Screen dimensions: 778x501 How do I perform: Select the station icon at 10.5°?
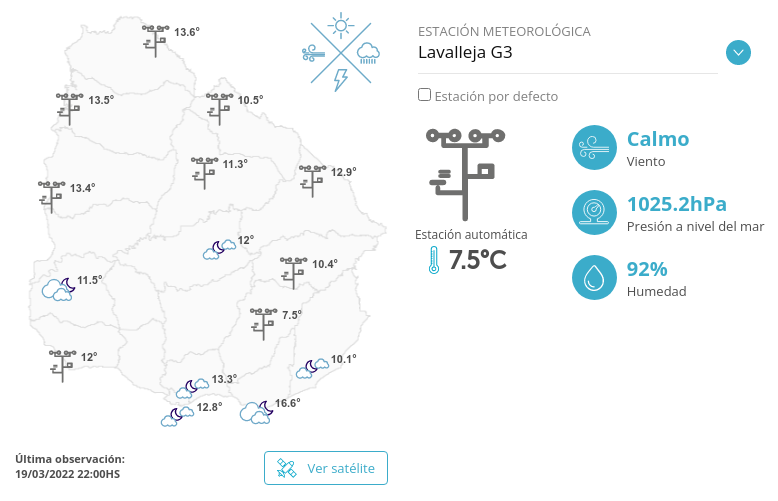pyautogui.click(x=219, y=109)
